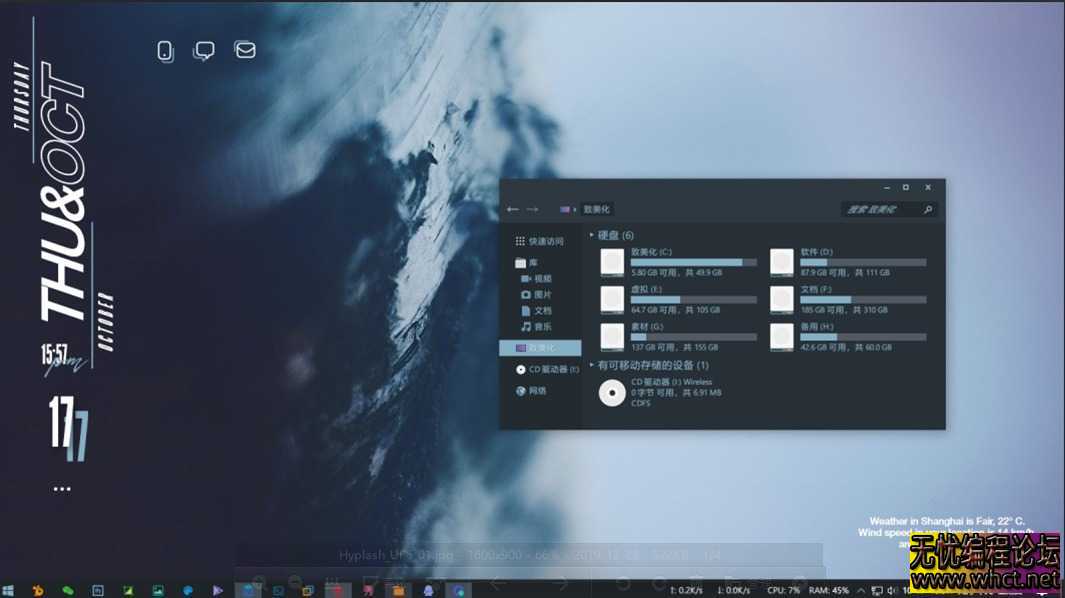The image size is (1065, 598).
Task: Click the forward navigation arrow
Action: (x=532, y=209)
